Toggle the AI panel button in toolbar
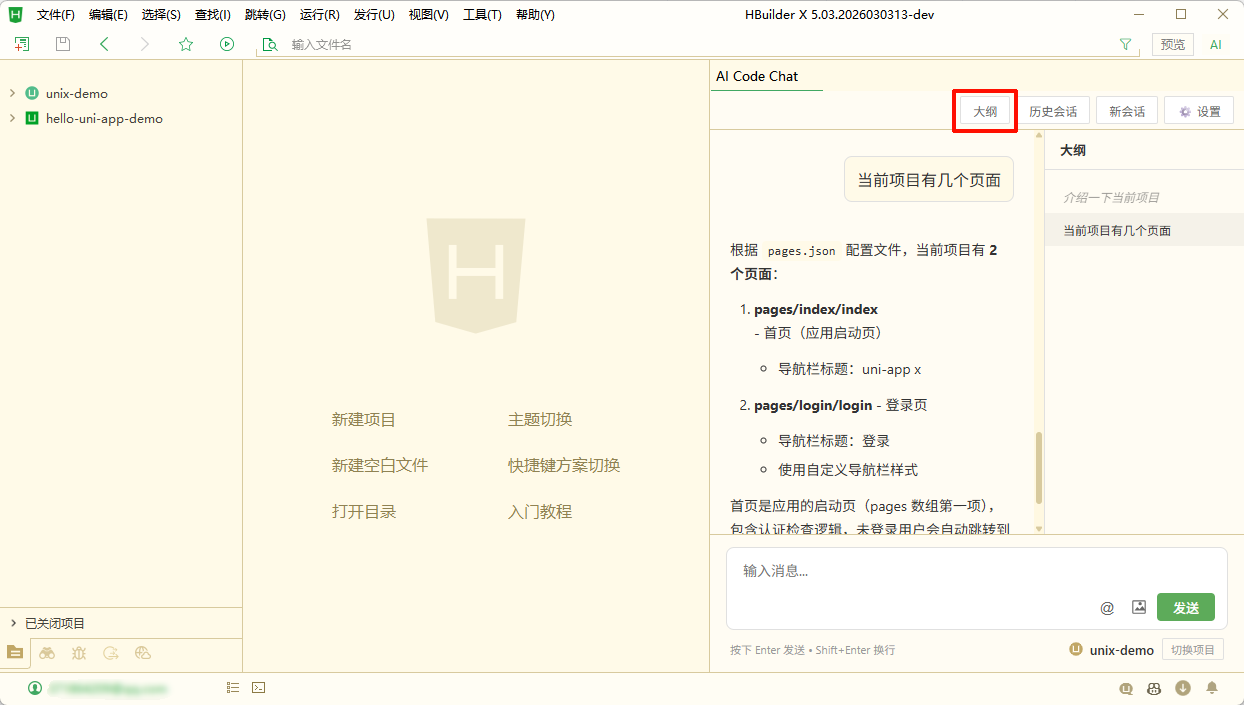1244x705 pixels. [1216, 44]
